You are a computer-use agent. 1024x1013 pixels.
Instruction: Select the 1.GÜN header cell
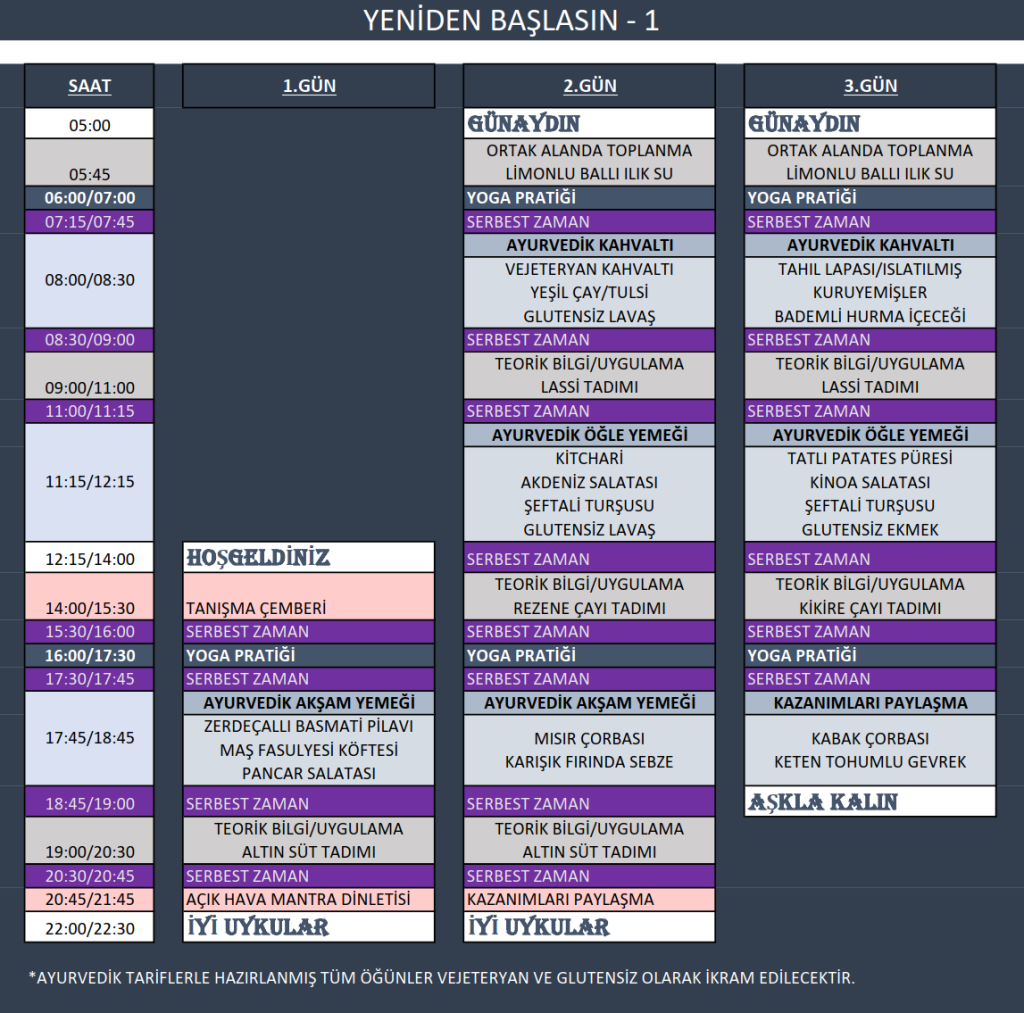pyautogui.click(x=308, y=86)
